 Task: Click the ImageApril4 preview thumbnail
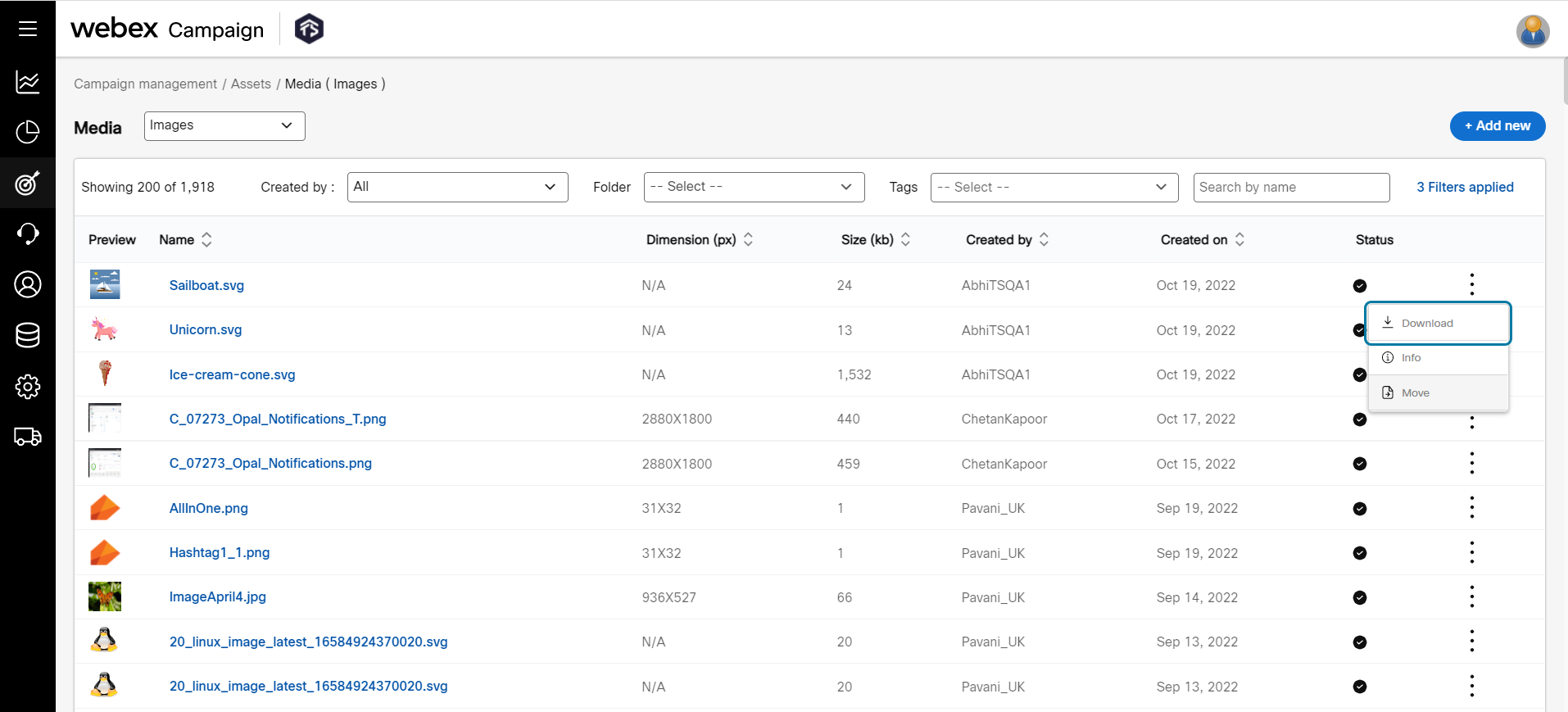(x=105, y=596)
